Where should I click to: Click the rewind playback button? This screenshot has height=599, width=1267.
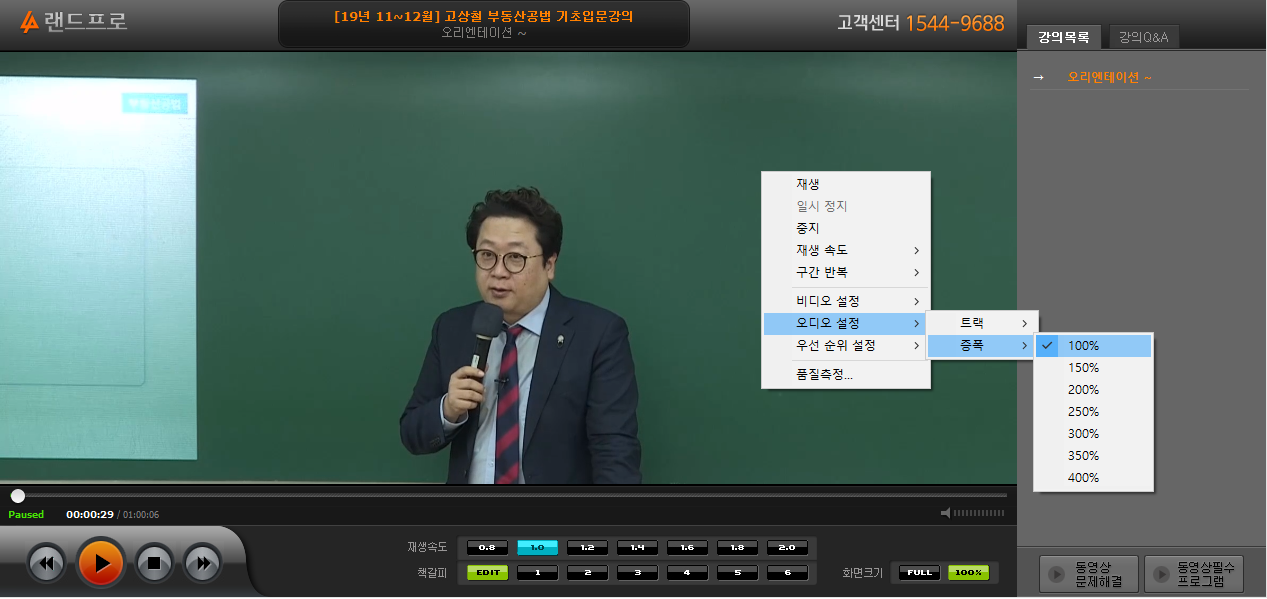click(x=47, y=563)
